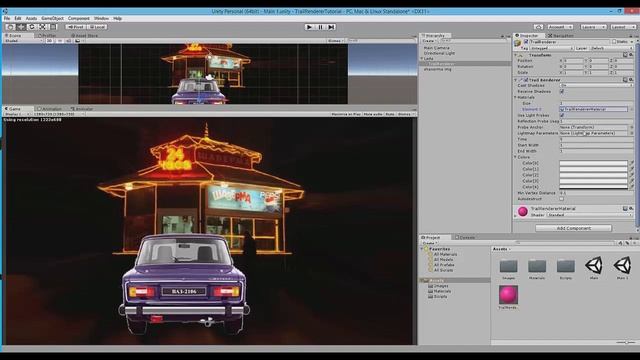Switch to the Inspector tab

(x=529, y=36)
